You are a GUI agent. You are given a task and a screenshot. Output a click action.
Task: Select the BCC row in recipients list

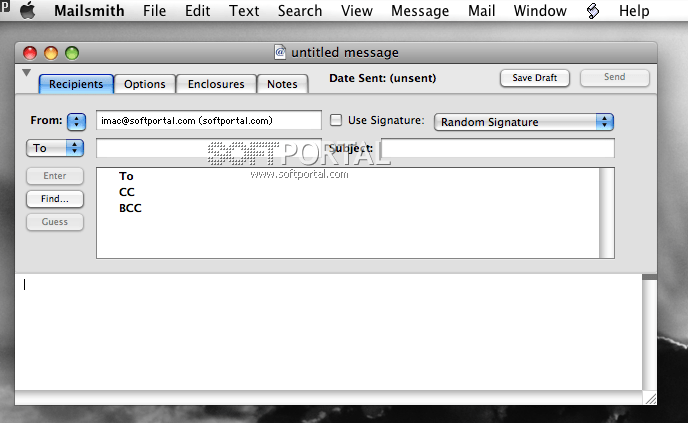coord(348,208)
